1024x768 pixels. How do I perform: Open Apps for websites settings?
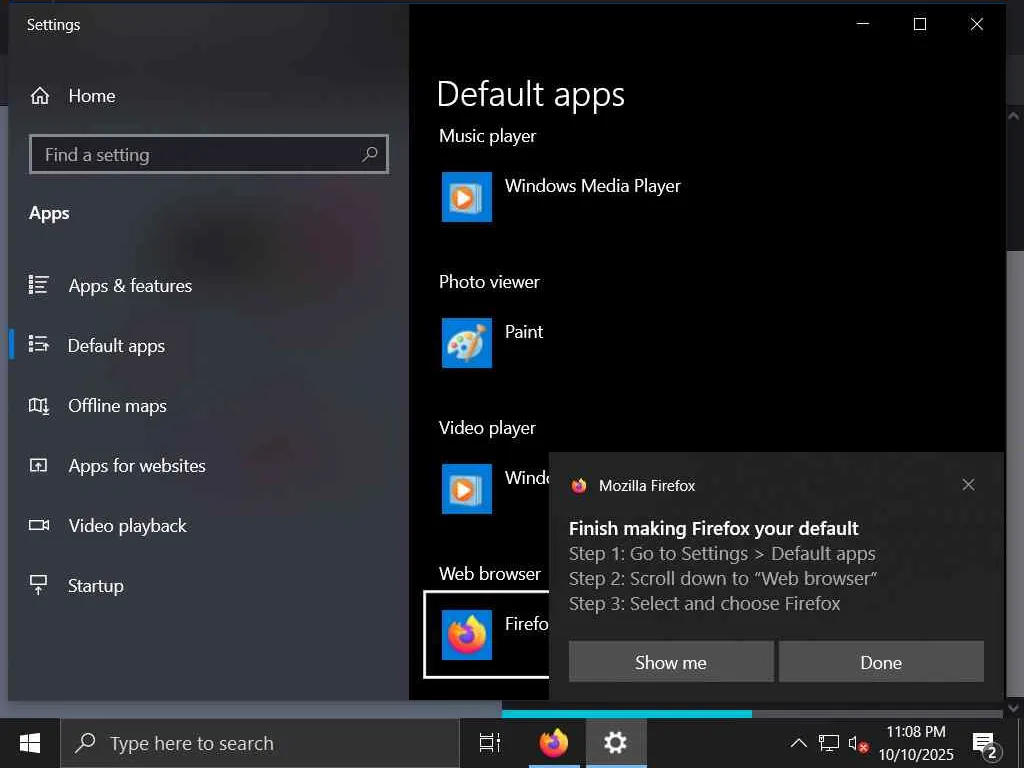click(136, 466)
